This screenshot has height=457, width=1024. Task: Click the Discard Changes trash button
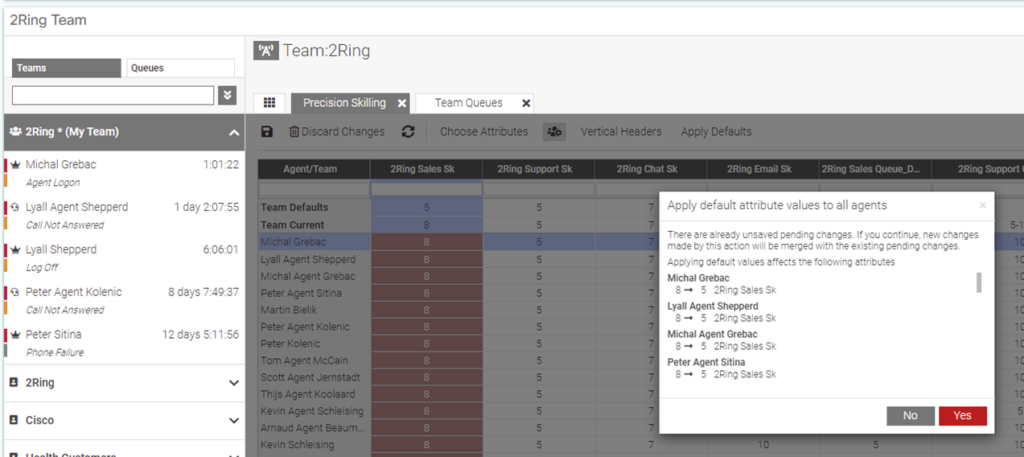tap(337, 132)
